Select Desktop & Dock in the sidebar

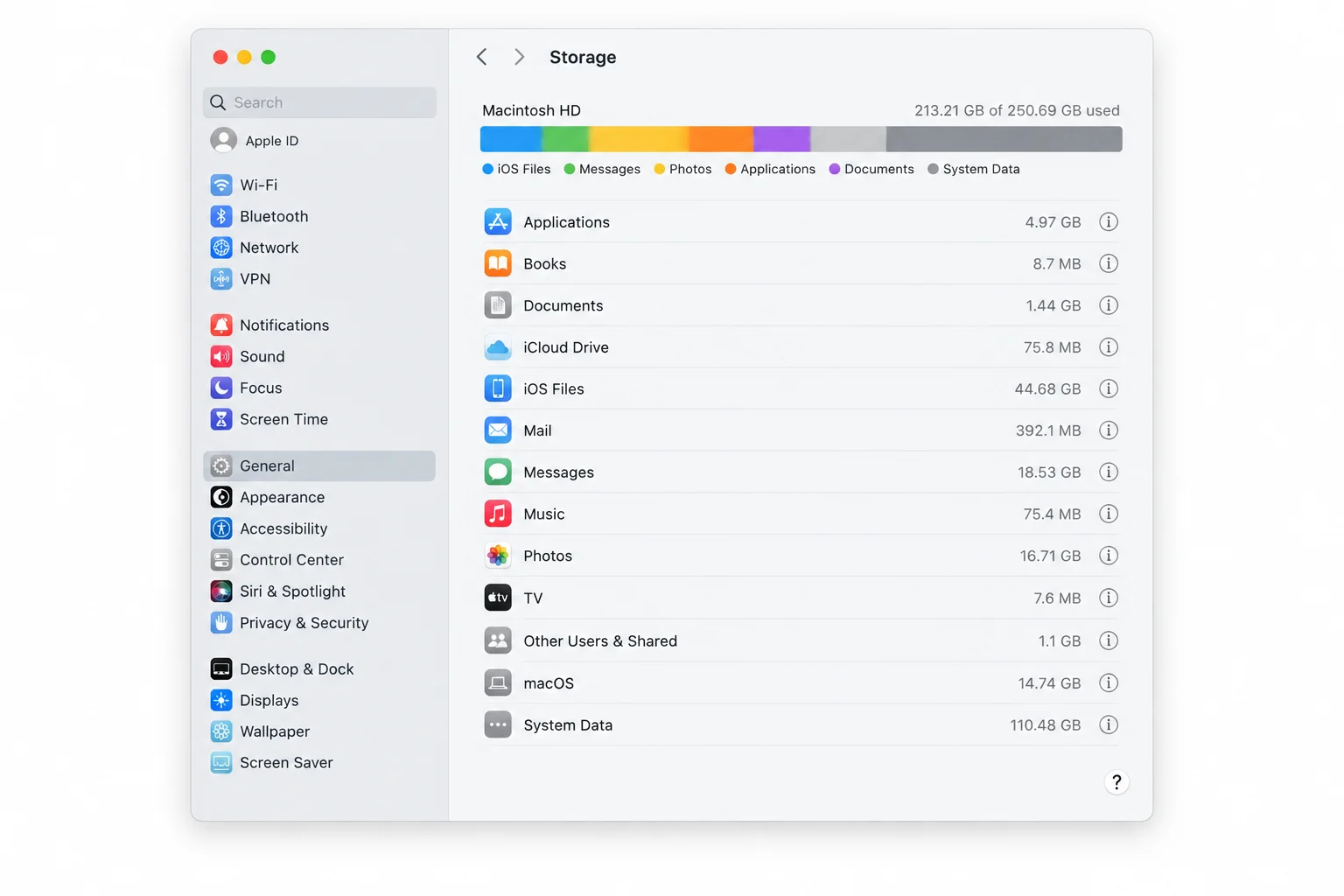point(319,669)
